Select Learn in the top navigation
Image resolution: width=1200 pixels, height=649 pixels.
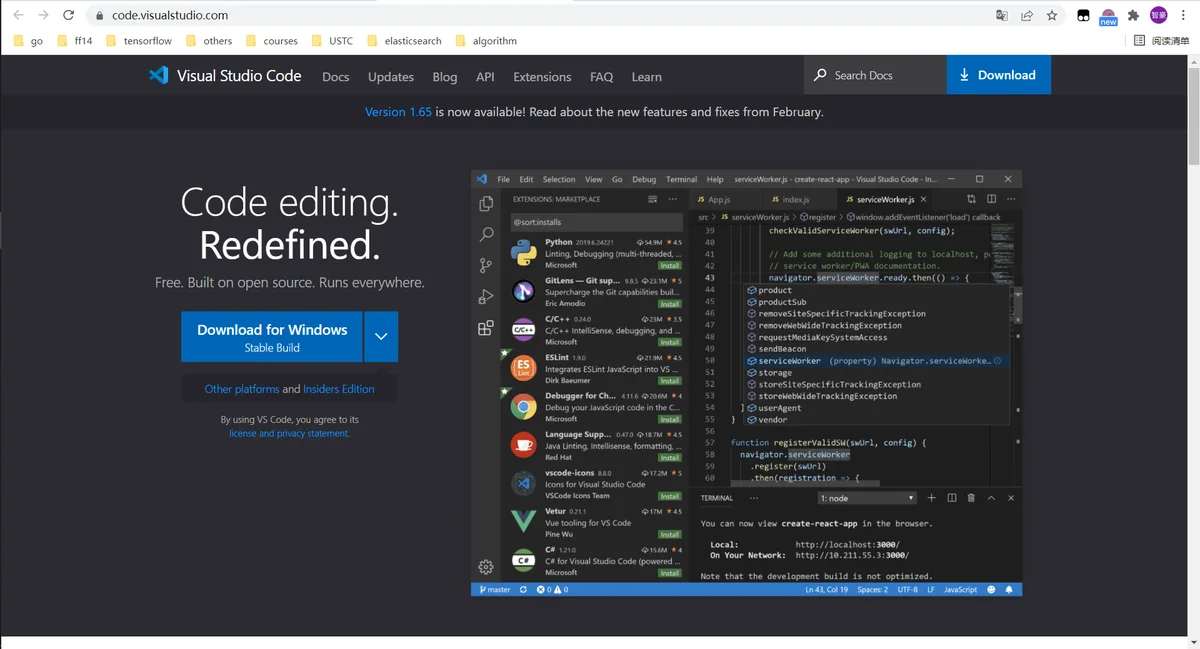pos(647,77)
